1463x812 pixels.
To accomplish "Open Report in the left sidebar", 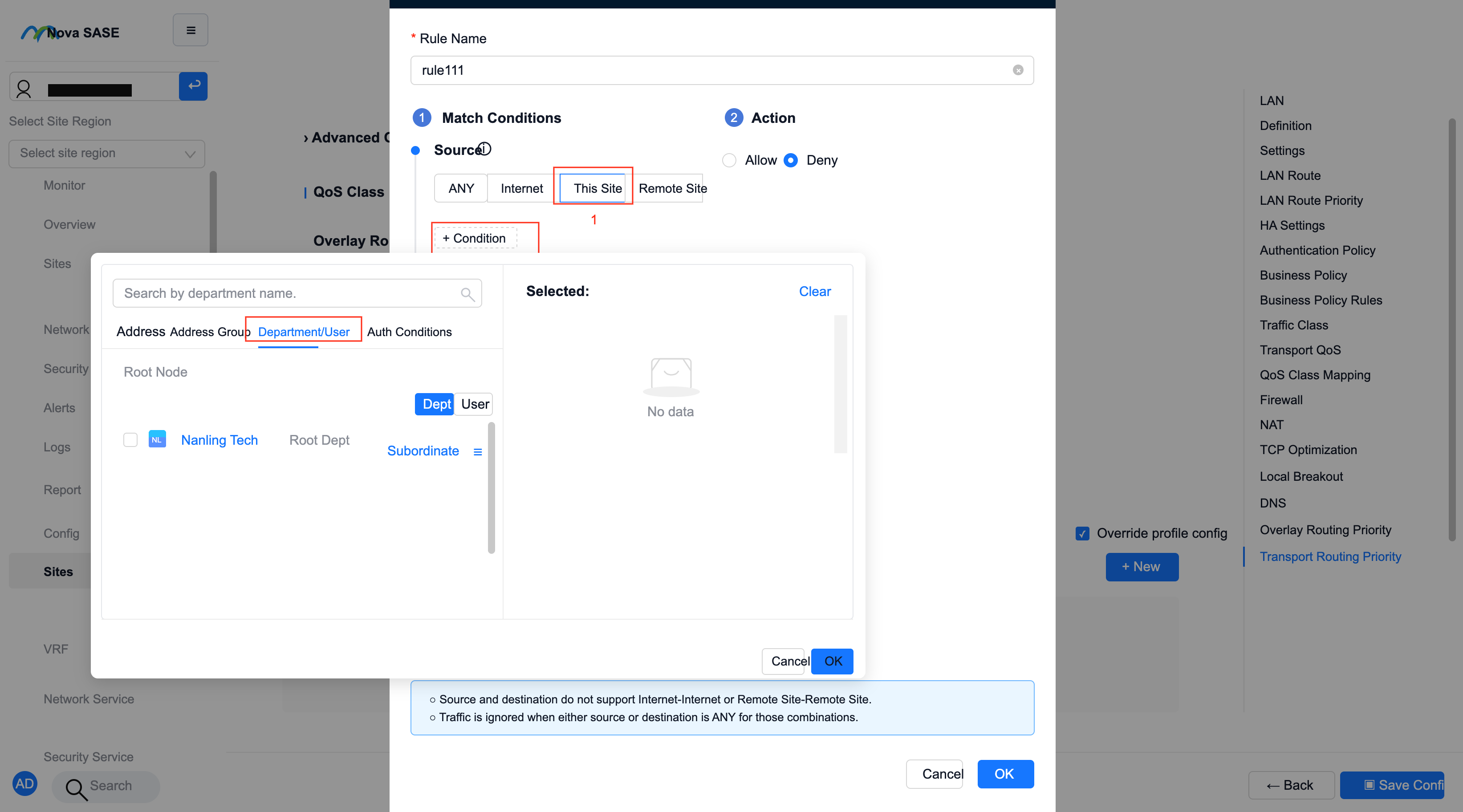I will click(62, 490).
